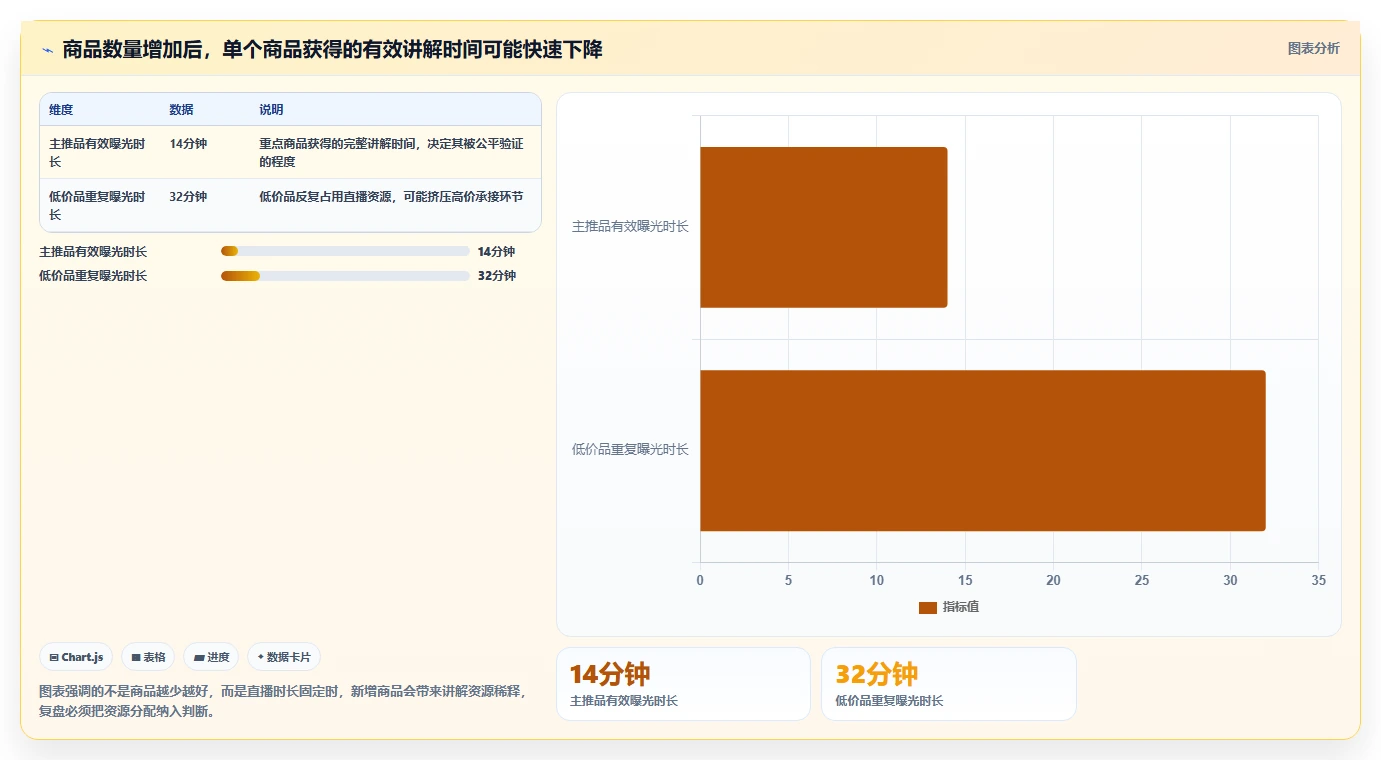The height and width of the screenshot is (760, 1381).
Task: Click the 14分钟 value beside the progress bar
Action: pos(496,252)
